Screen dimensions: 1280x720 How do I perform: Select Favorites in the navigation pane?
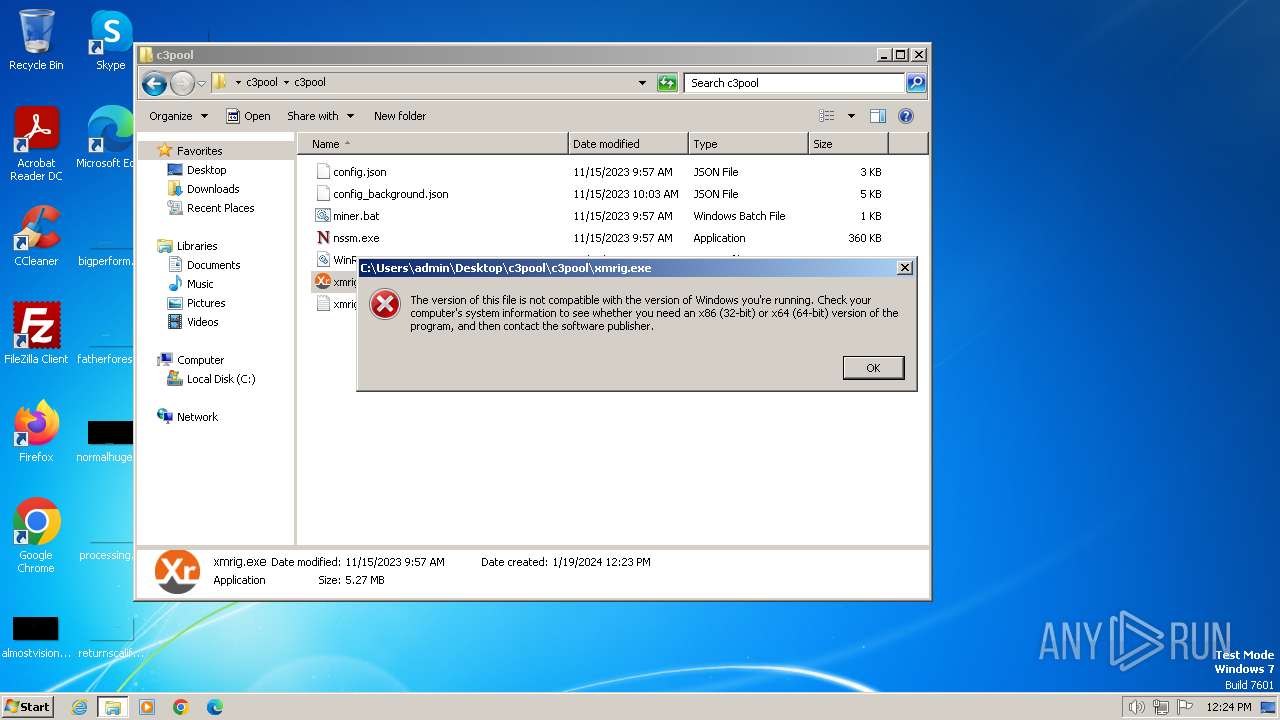tap(199, 151)
